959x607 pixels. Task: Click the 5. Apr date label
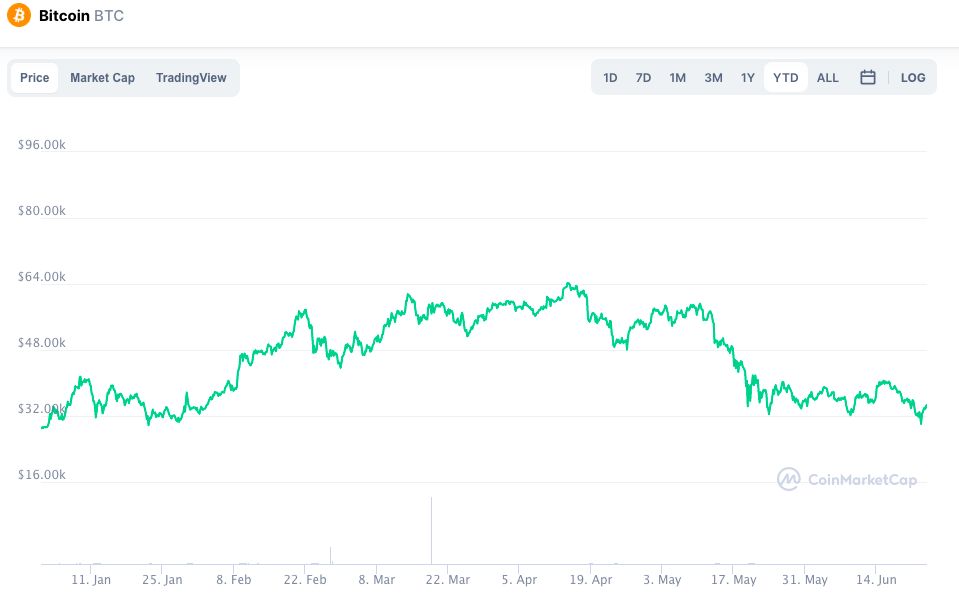519,579
